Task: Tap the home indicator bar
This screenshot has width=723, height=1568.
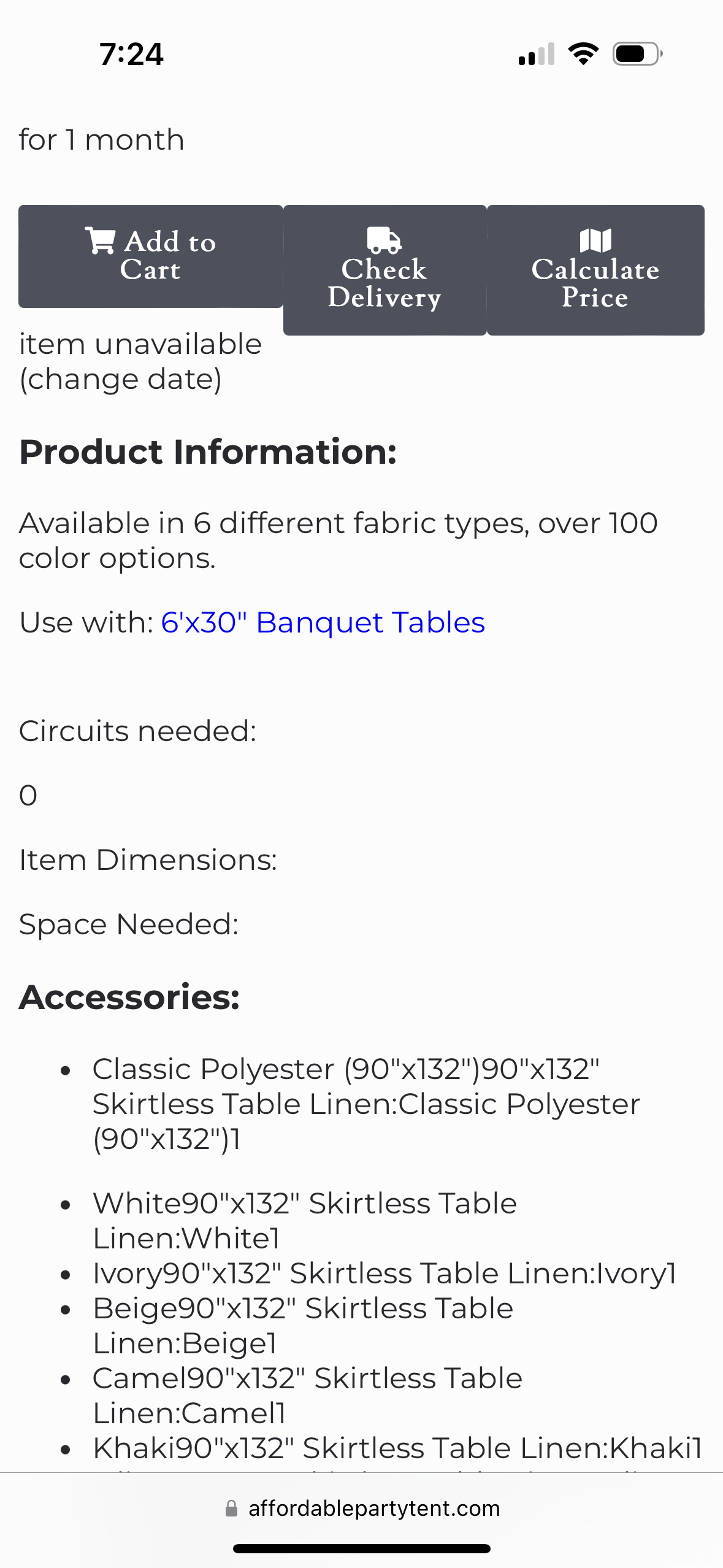Action: point(361,1548)
